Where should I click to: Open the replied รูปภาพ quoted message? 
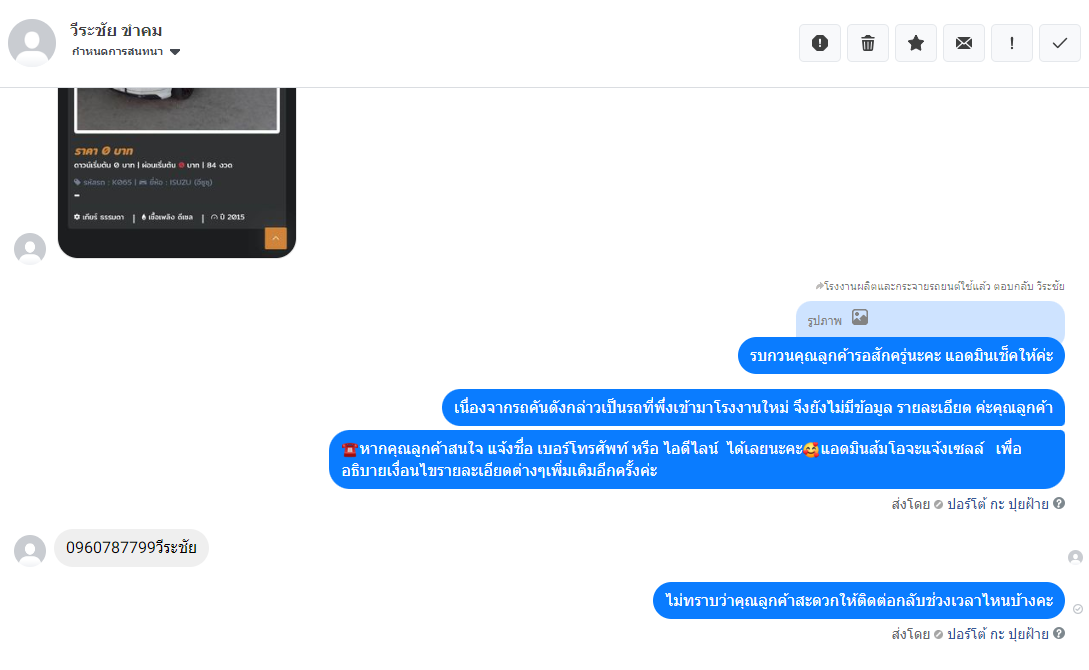pos(930,319)
